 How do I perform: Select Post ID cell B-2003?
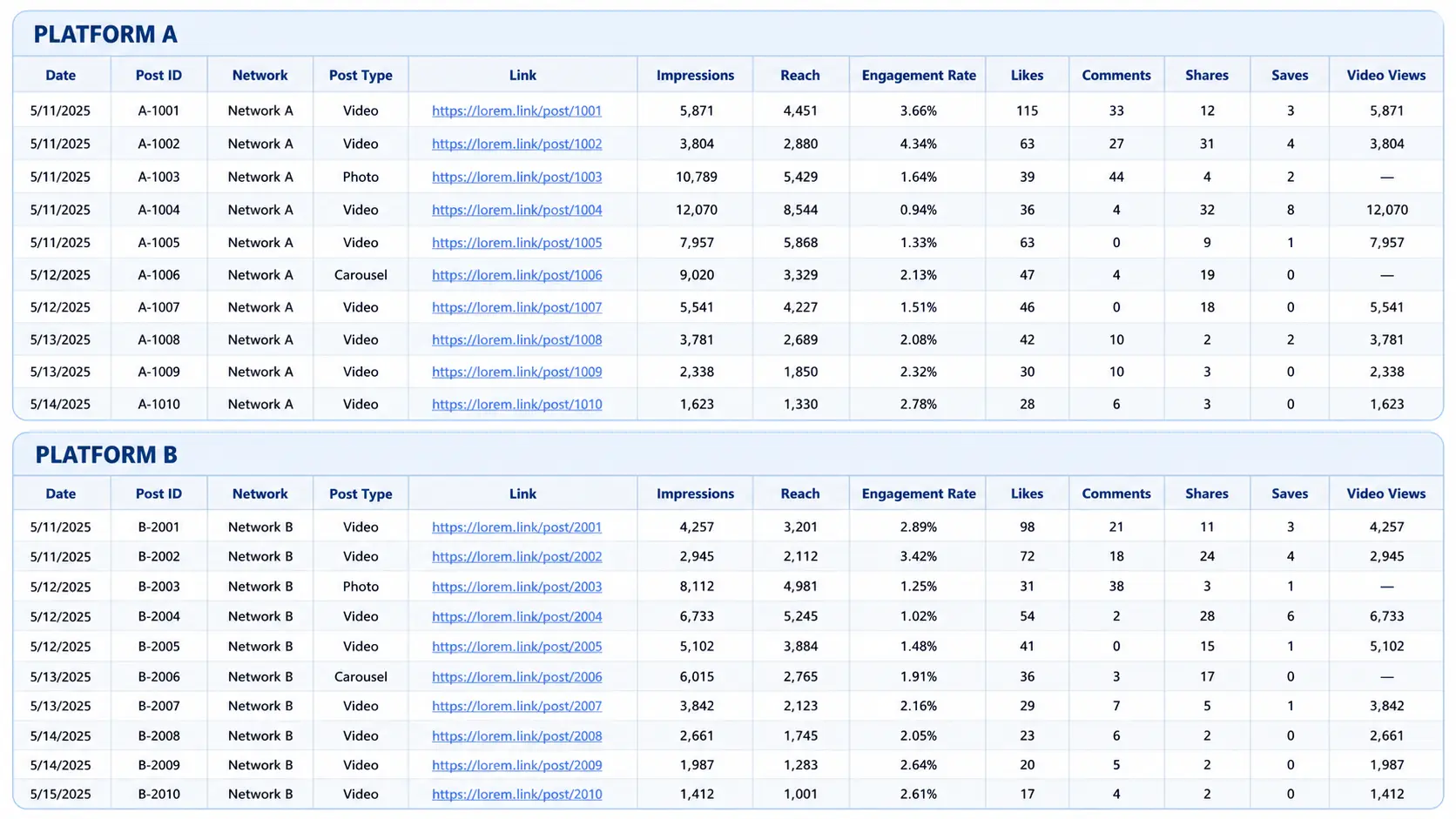(x=158, y=587)
